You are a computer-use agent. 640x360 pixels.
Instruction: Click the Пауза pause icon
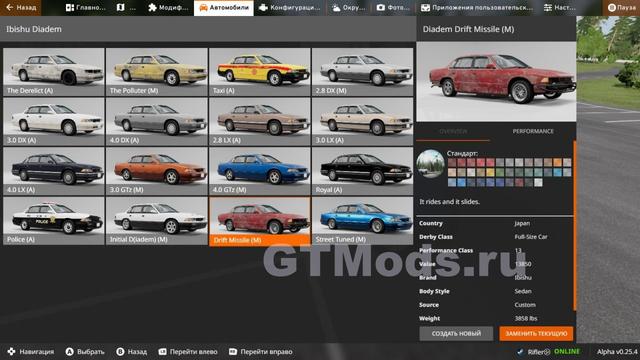point(612,8)
